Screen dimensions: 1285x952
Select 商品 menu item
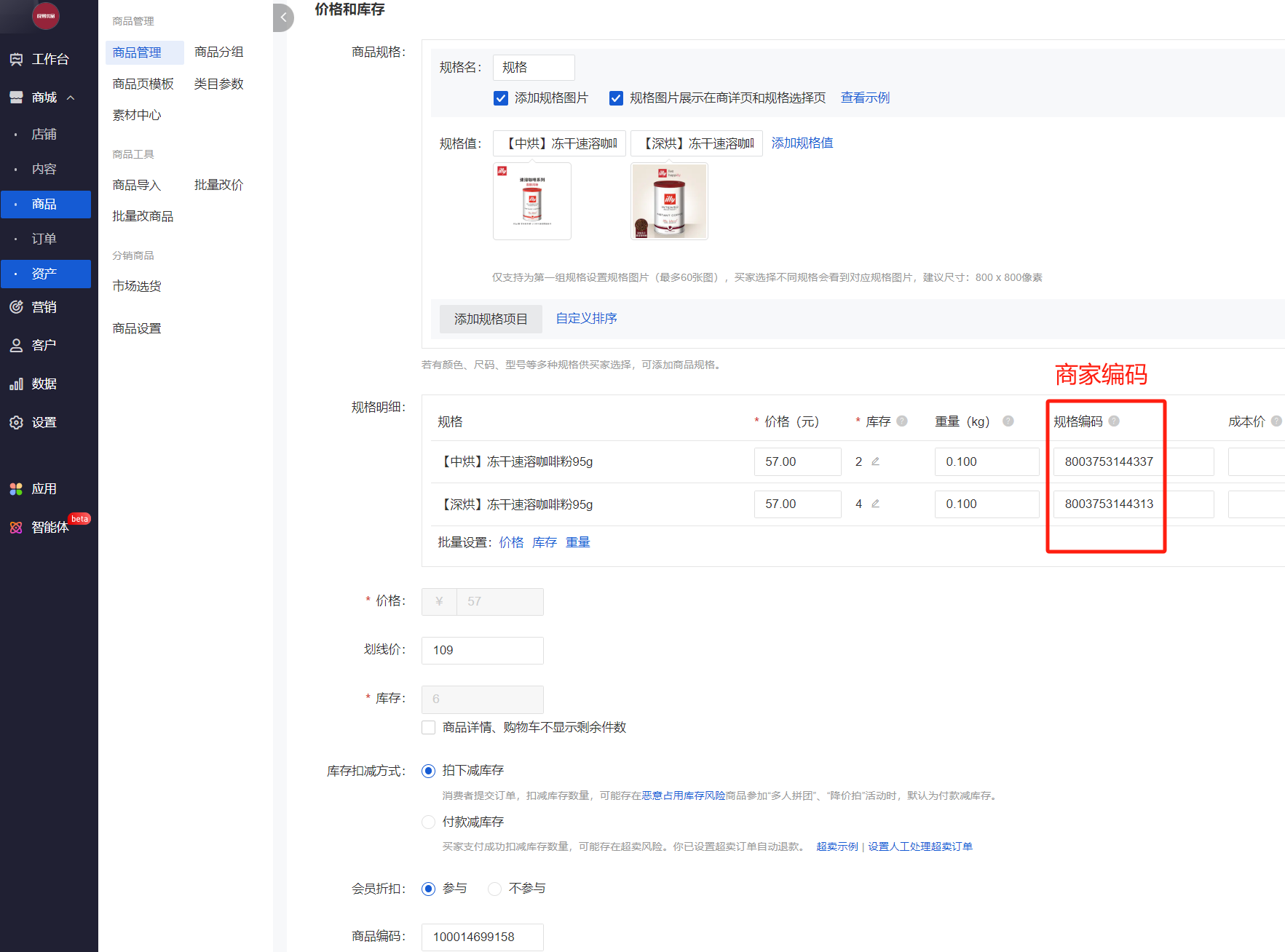[x=46, y=205]
